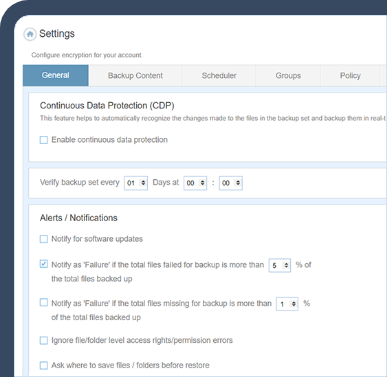Open the Backup Content tab

pyautogui.click(x=135, y=76)
